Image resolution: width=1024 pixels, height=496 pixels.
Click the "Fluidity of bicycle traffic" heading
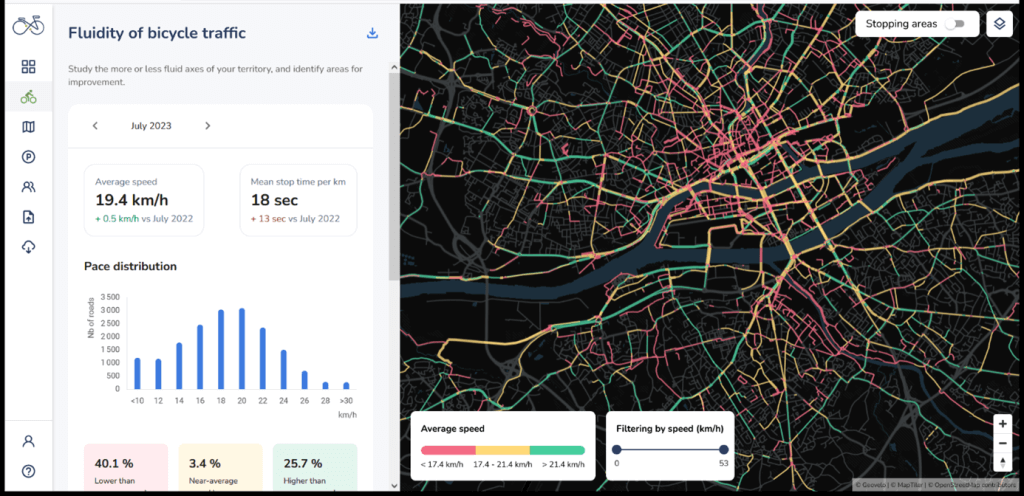[x=157, y=33]
